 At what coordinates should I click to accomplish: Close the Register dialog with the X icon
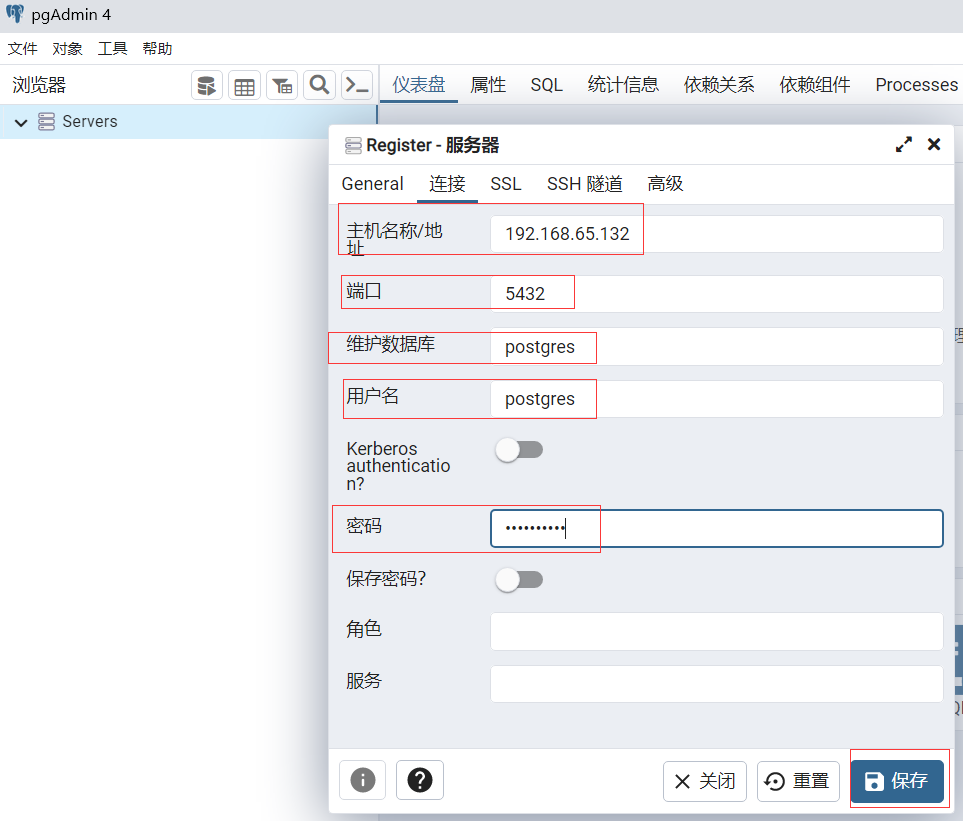coord(934,144)
